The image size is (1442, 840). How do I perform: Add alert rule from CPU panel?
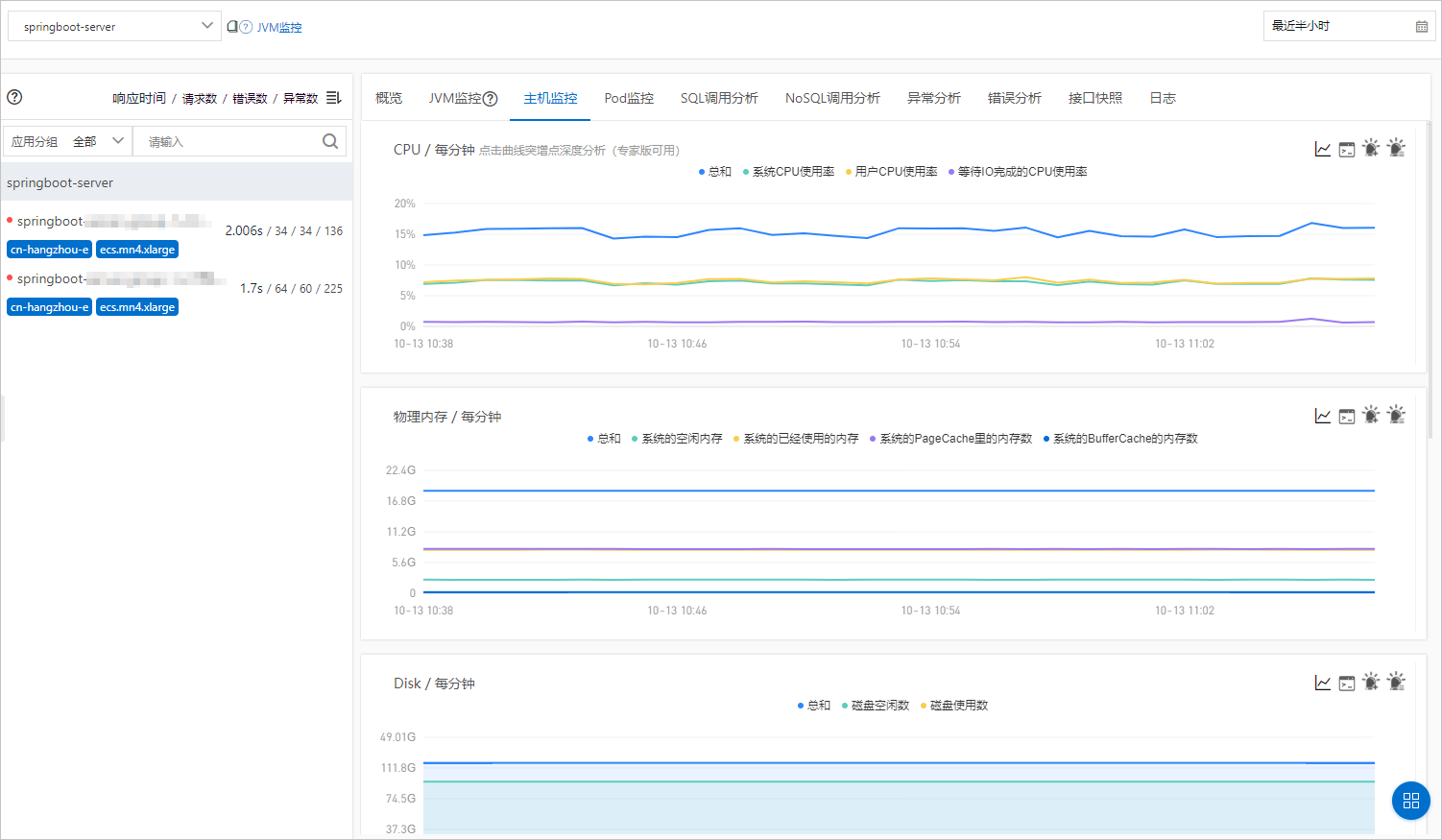tap(1371, 148)
